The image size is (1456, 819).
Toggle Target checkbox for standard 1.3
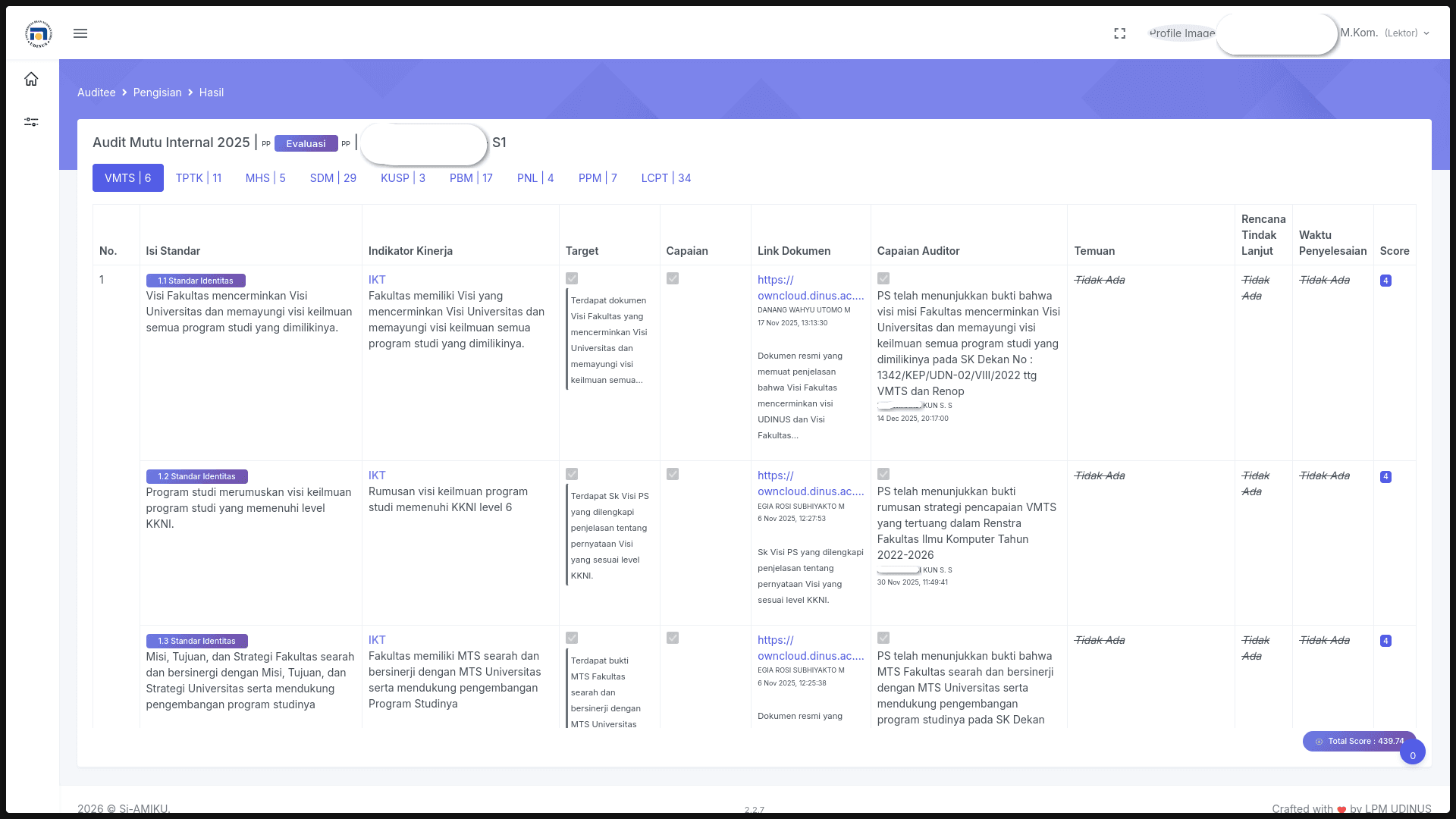(572, 638)
